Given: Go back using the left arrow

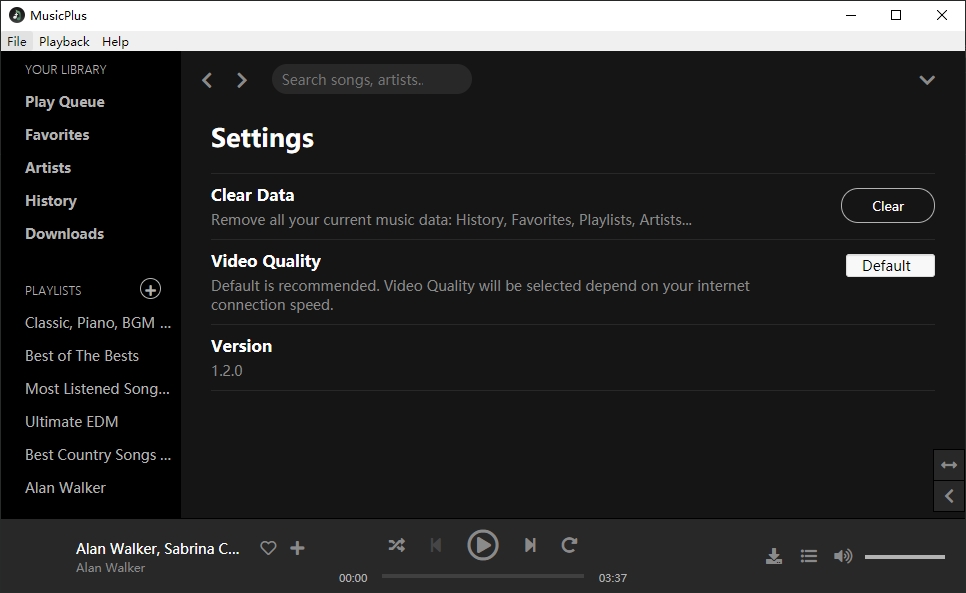Looking at the screenshot, I should pos(207,80).
